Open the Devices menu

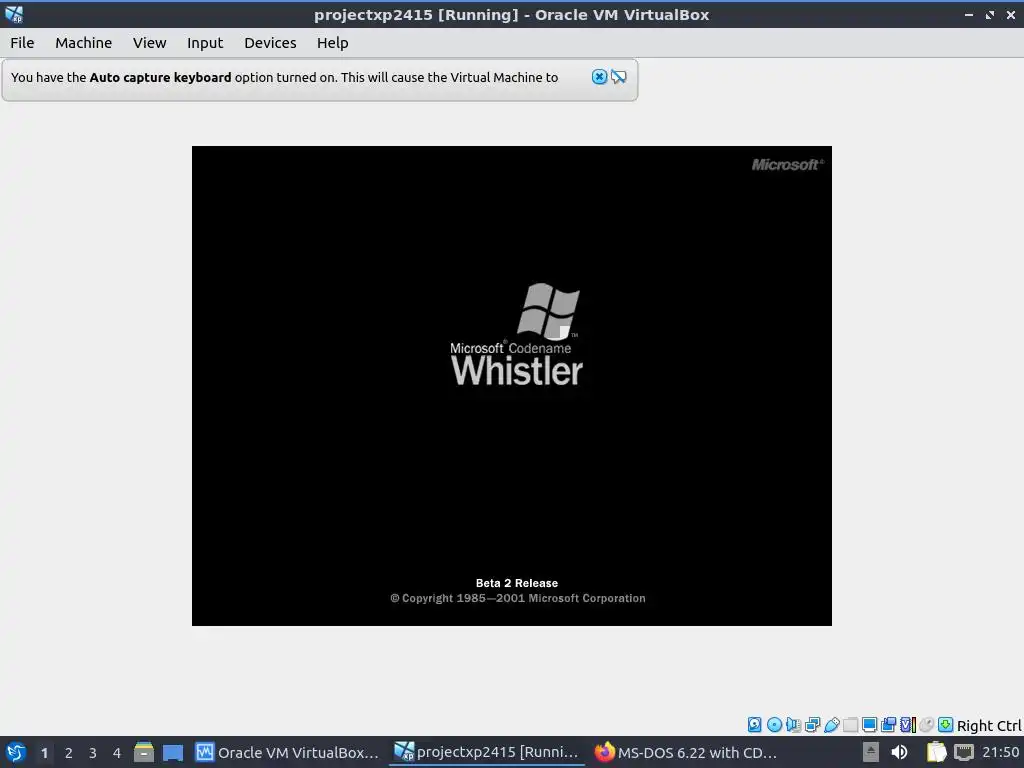270,42
